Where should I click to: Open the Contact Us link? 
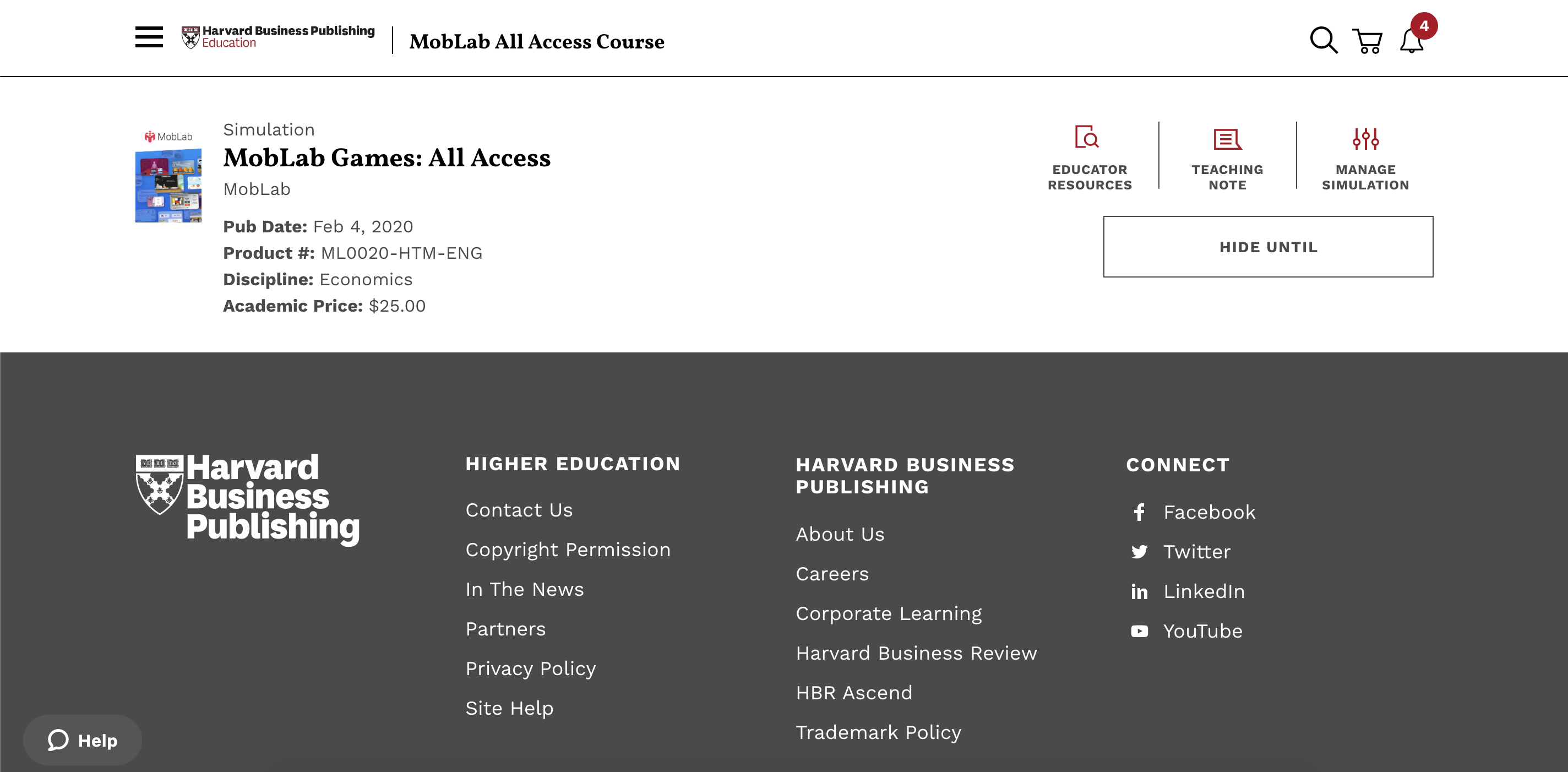pyautogui.click(x=519, y=509)
